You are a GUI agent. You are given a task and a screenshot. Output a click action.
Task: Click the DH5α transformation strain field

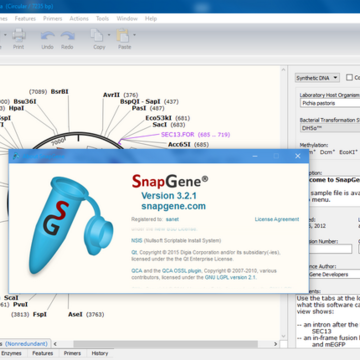click(330, 128)
